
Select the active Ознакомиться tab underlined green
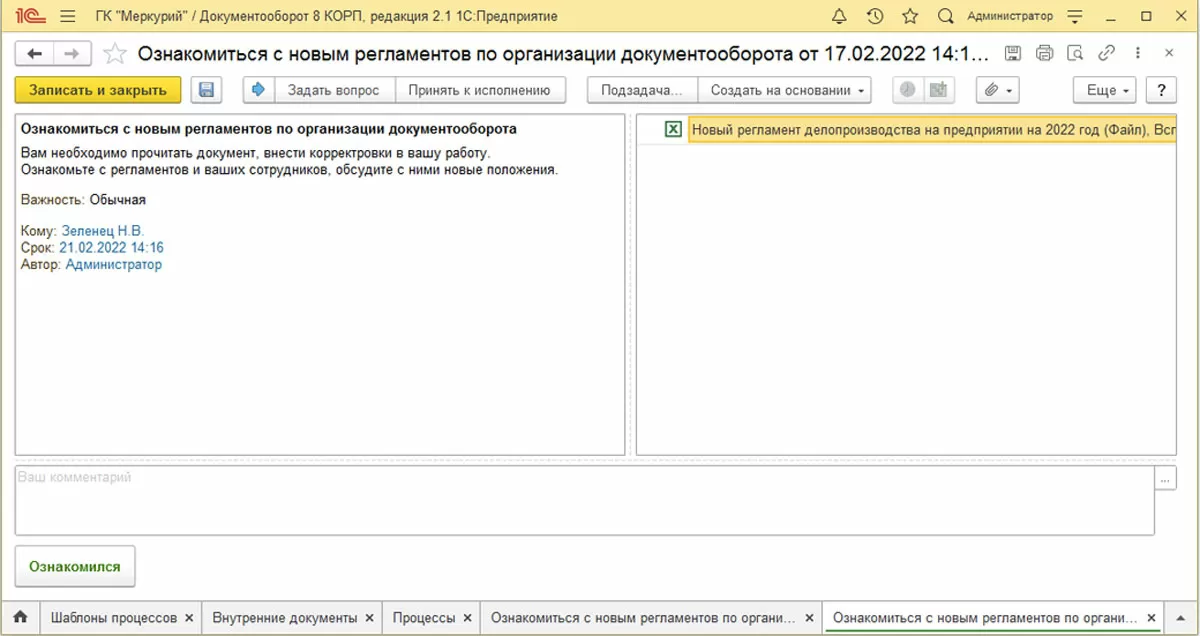tap(985, 618)
